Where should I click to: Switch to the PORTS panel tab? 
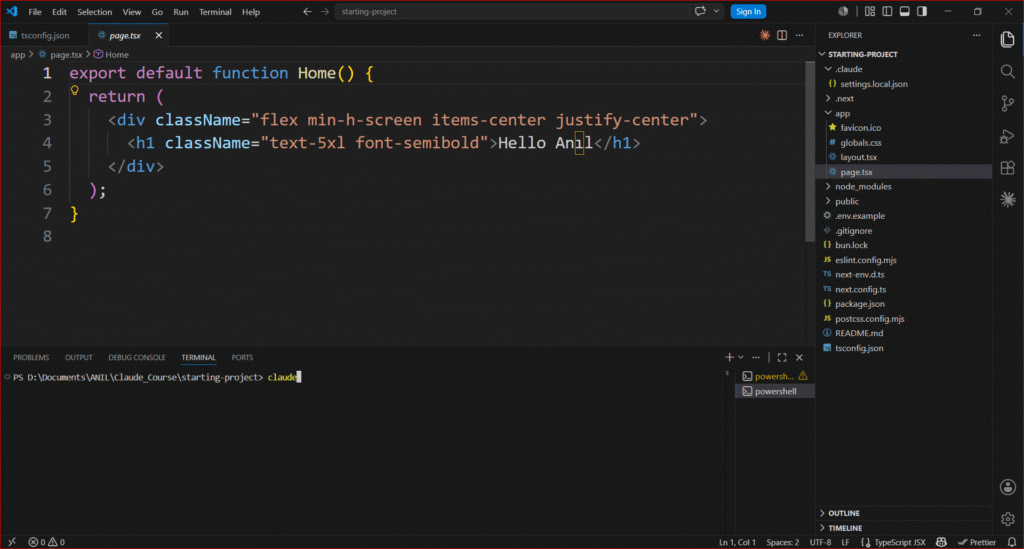(x=242, y=357)
